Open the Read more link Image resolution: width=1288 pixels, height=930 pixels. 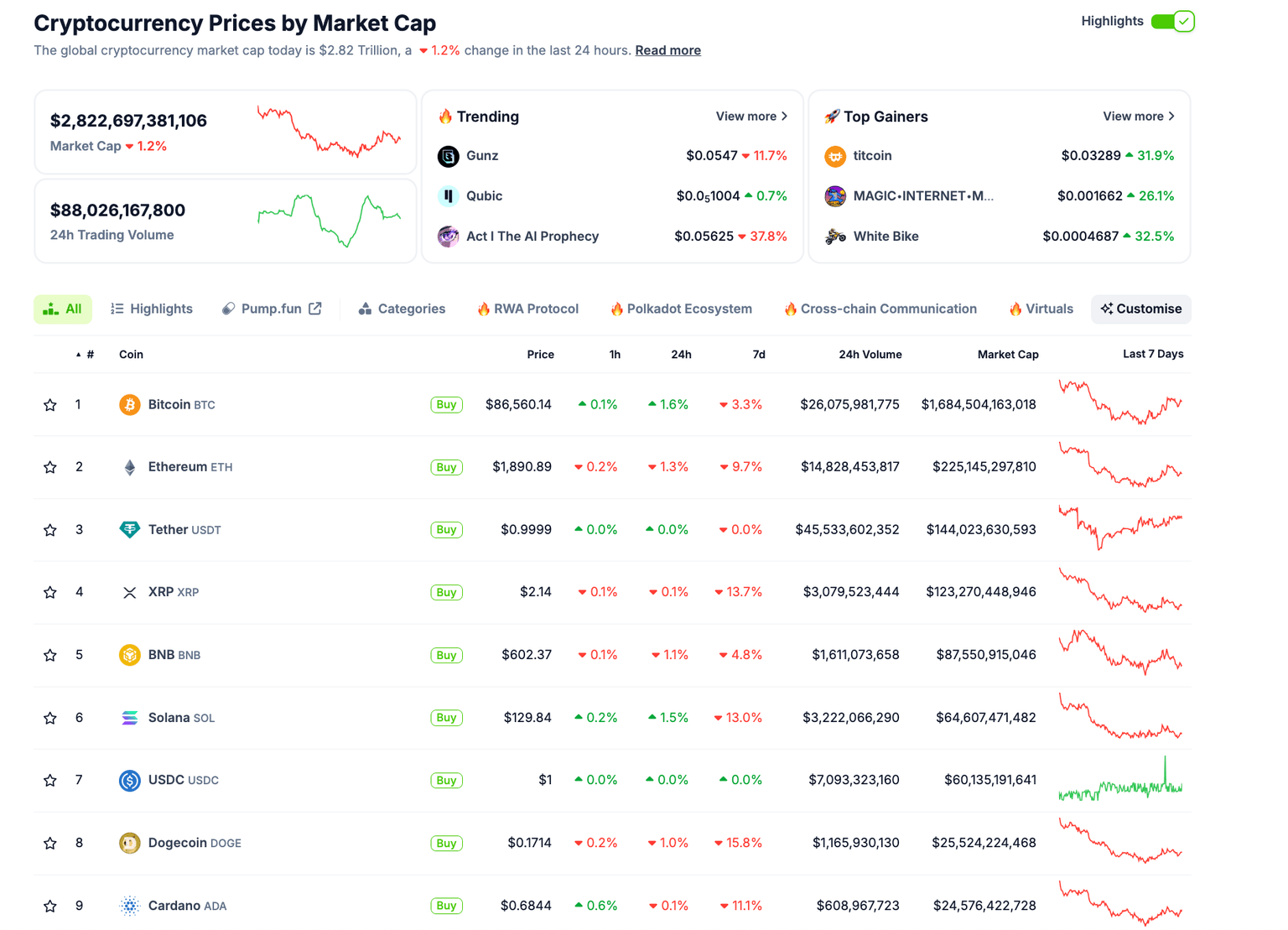coord(667,50)
